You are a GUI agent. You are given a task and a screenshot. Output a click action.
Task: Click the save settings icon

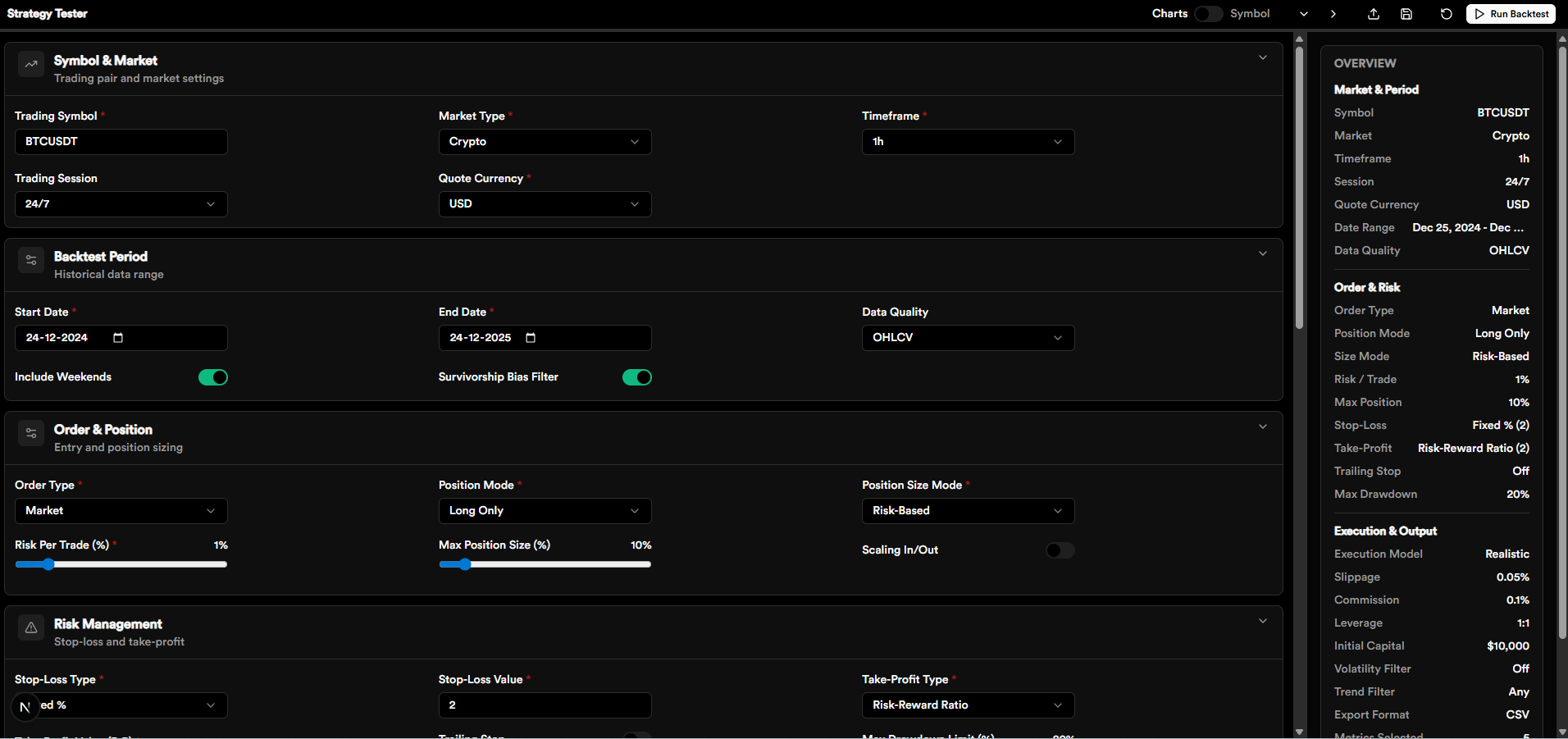click(x=1407, y=14)
